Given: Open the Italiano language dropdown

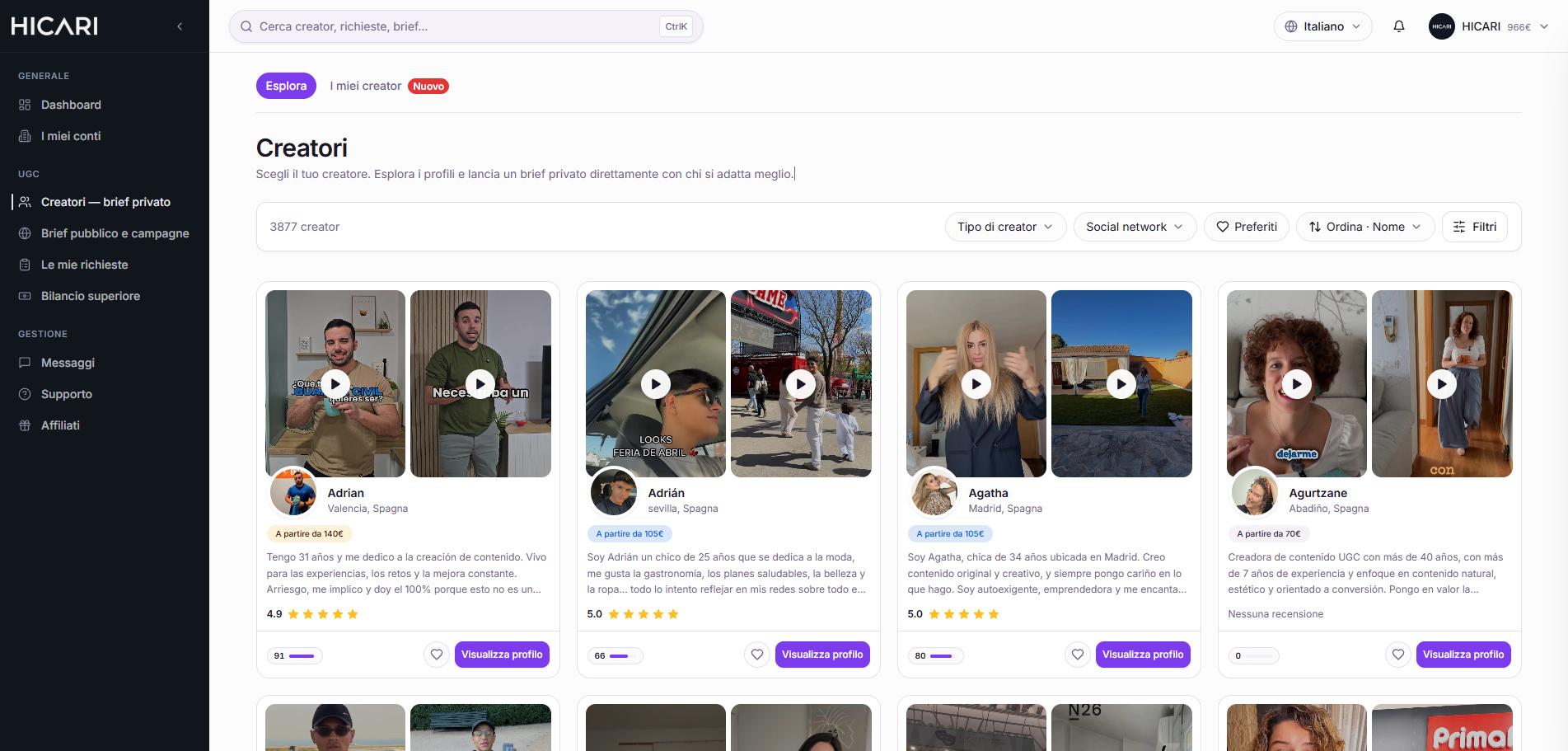Looking at the screenshot, I should click(x=1323, y=26).
